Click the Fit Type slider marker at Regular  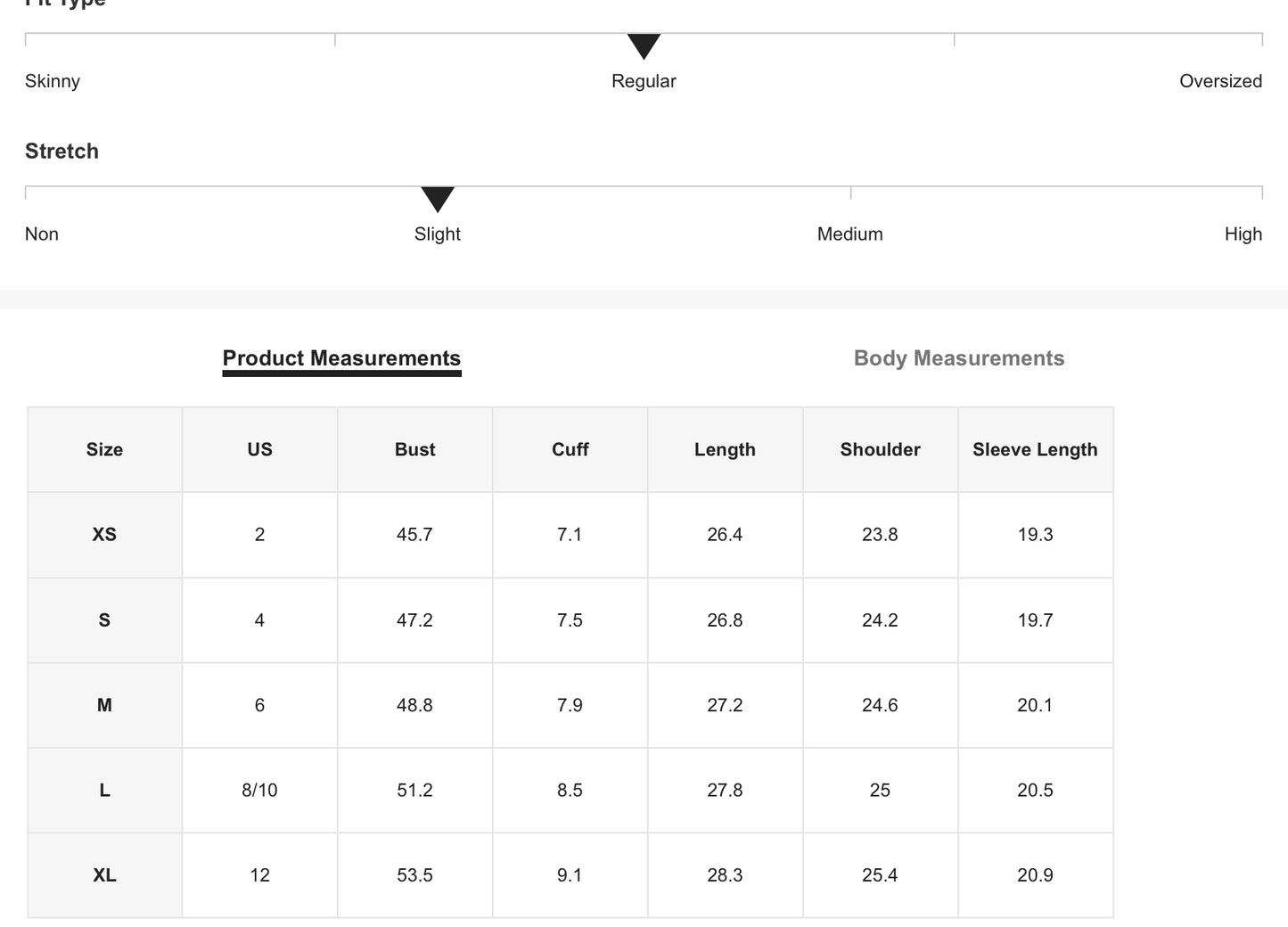pyautogui.click(x=644, y=45)
